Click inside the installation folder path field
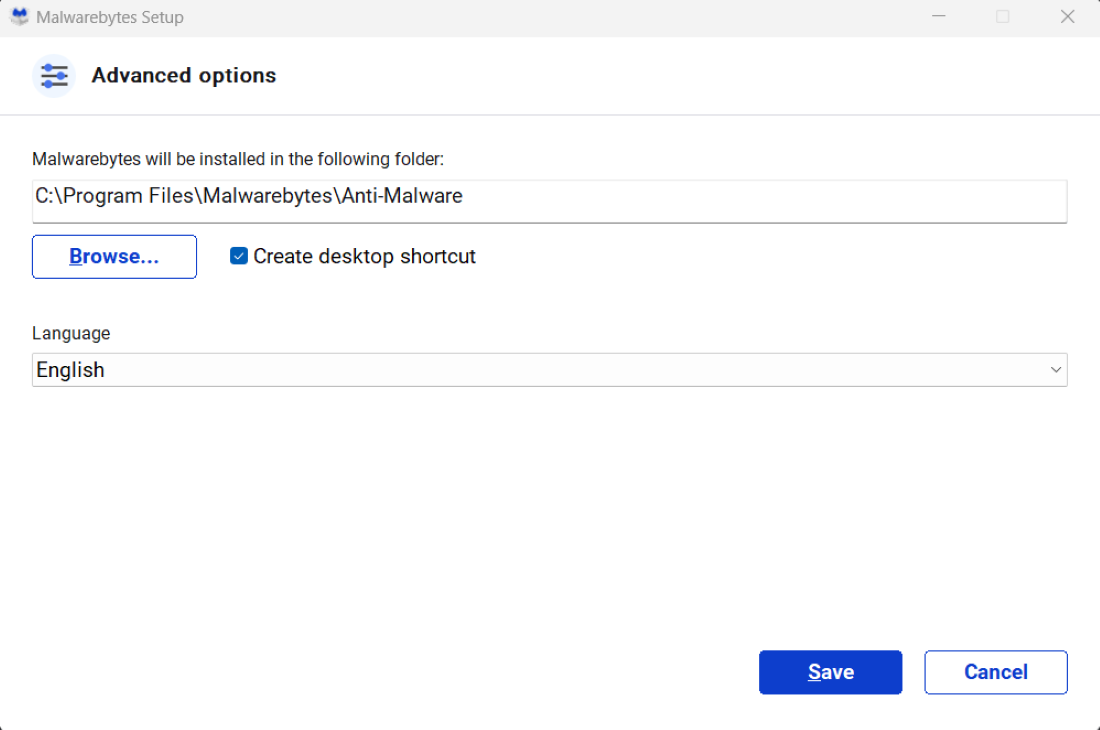This screenshot has height=730, width=1100. 700,201
